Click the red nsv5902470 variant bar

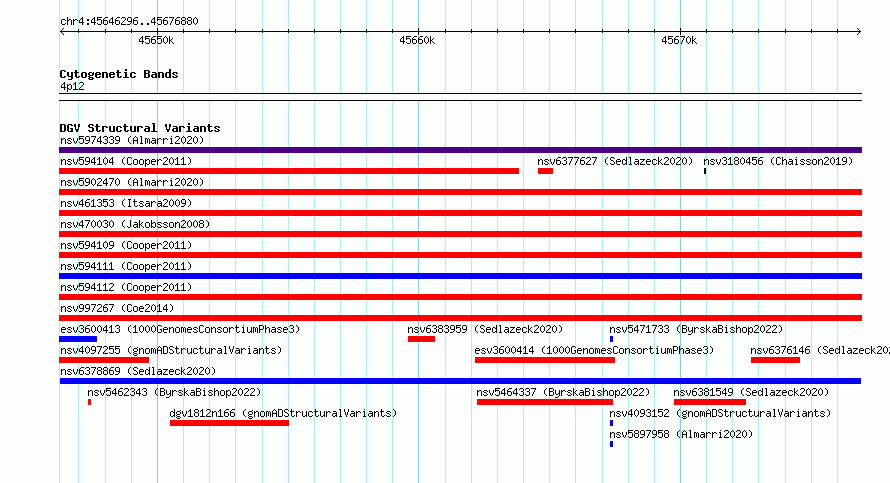[460, 192]
